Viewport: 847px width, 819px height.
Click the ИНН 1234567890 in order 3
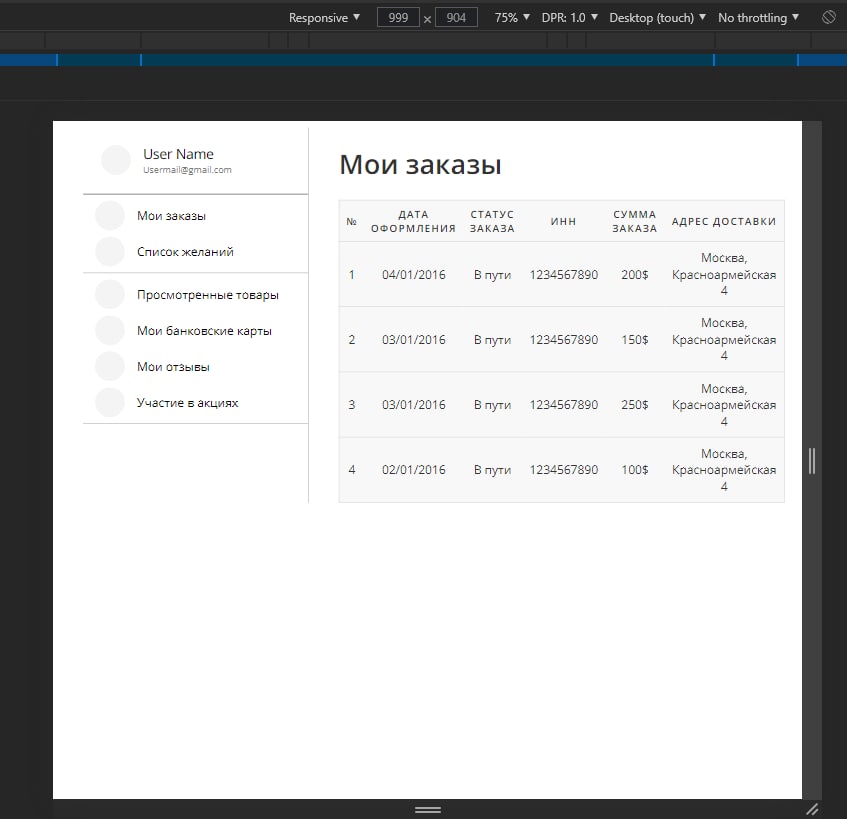[563, 405]
